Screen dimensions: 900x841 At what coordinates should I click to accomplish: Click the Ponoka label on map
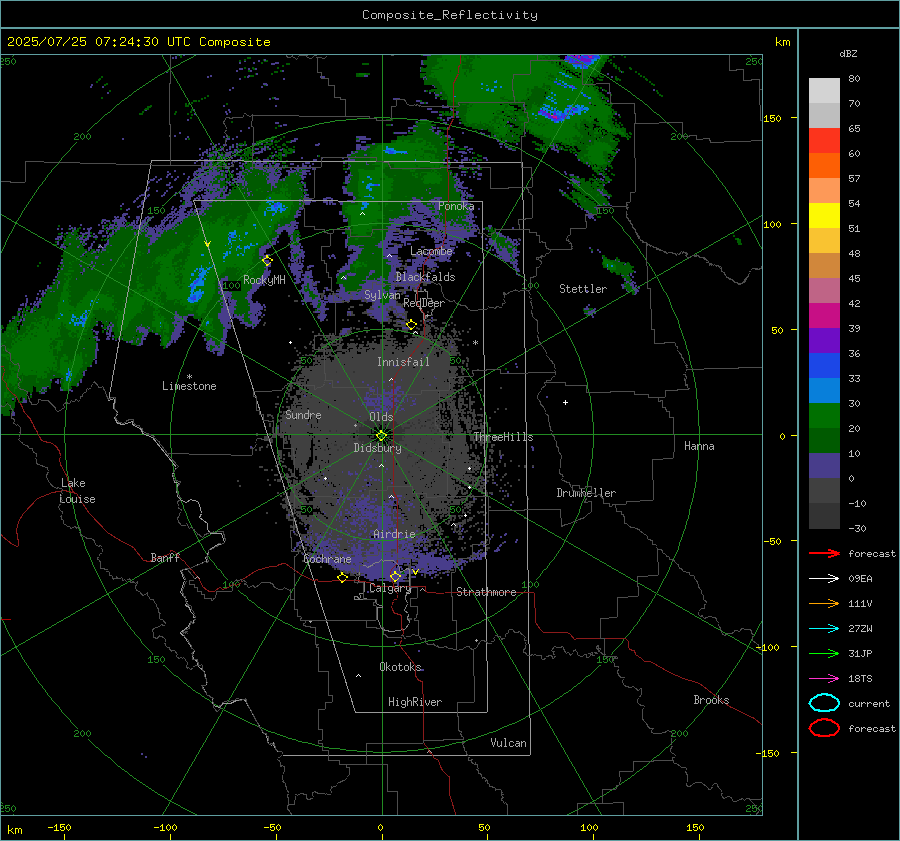coord(456,206)
